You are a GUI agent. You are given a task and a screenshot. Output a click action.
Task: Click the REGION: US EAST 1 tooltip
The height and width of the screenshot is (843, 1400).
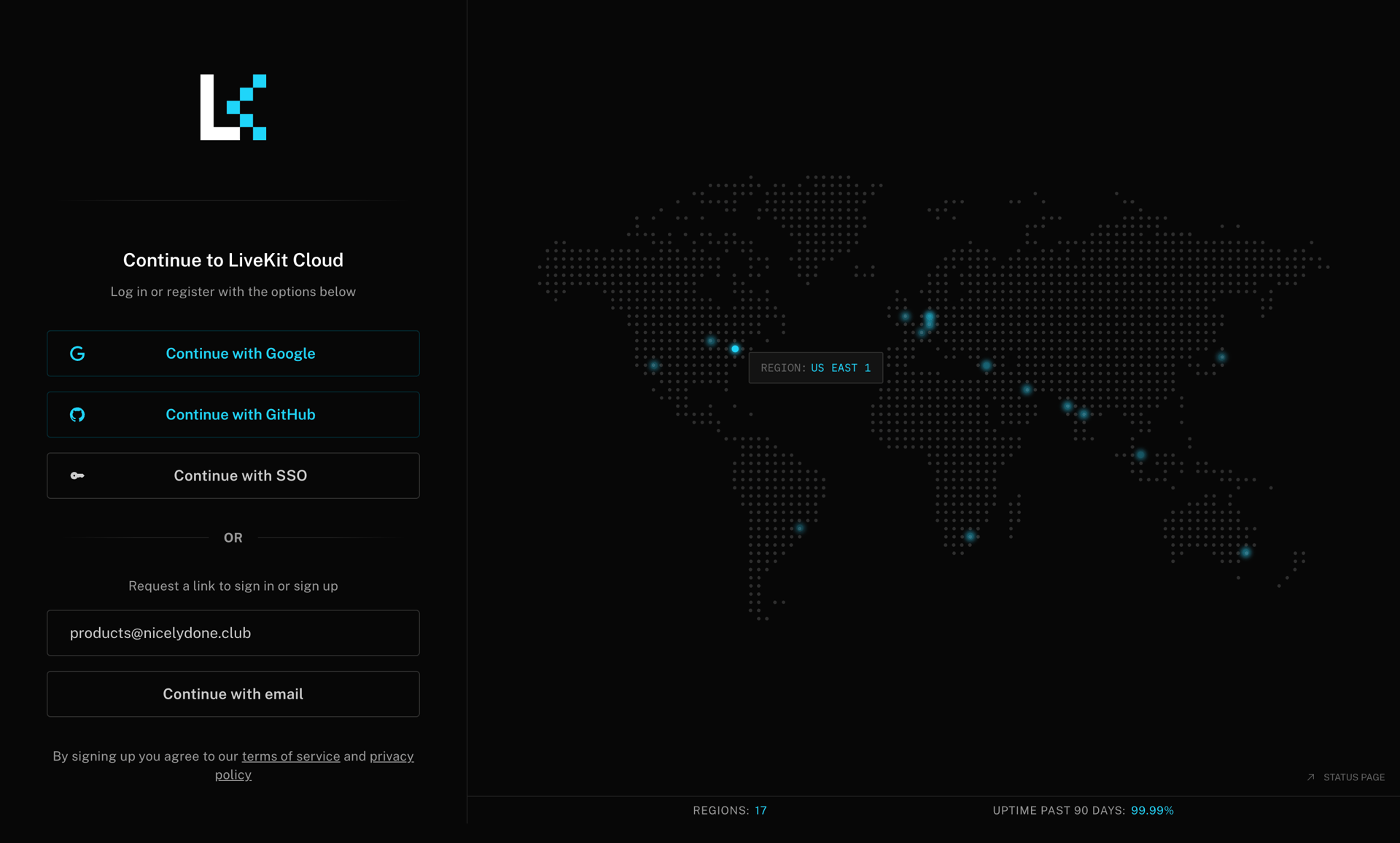(815, 368)
